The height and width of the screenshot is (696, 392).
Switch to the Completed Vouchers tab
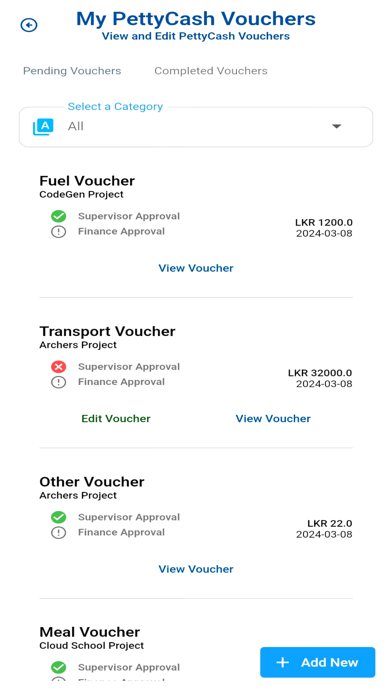click(211, 71)
